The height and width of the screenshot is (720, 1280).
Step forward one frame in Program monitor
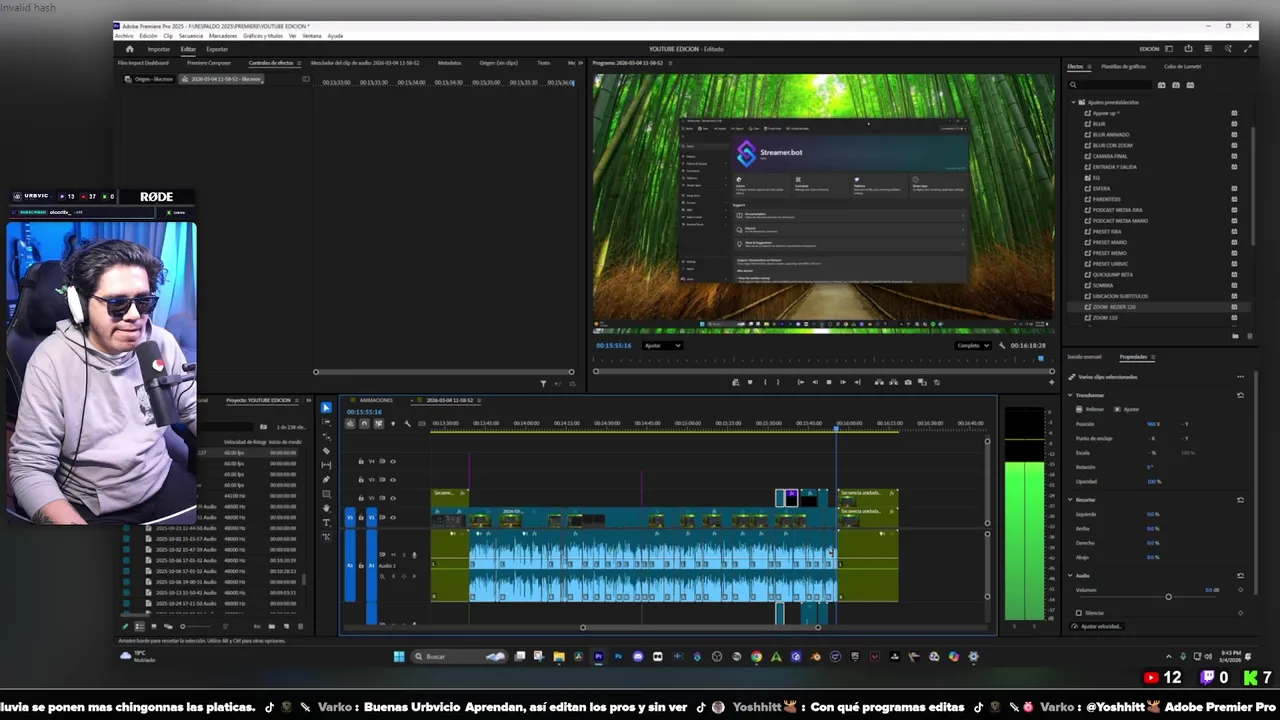[x=842, y=382]
